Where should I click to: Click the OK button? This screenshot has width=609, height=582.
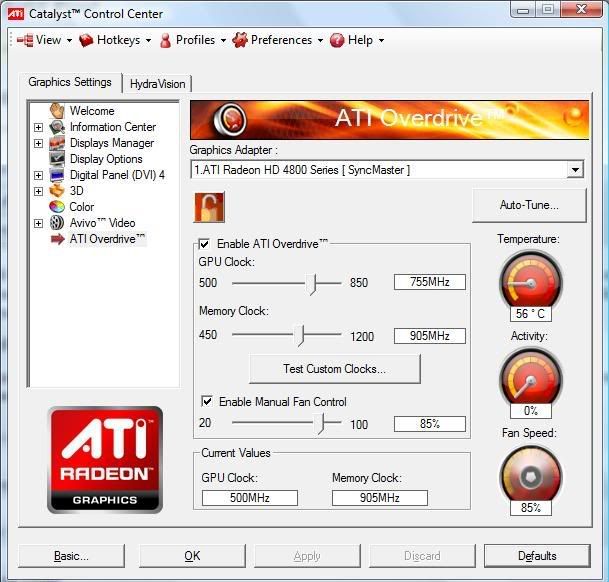192,556
